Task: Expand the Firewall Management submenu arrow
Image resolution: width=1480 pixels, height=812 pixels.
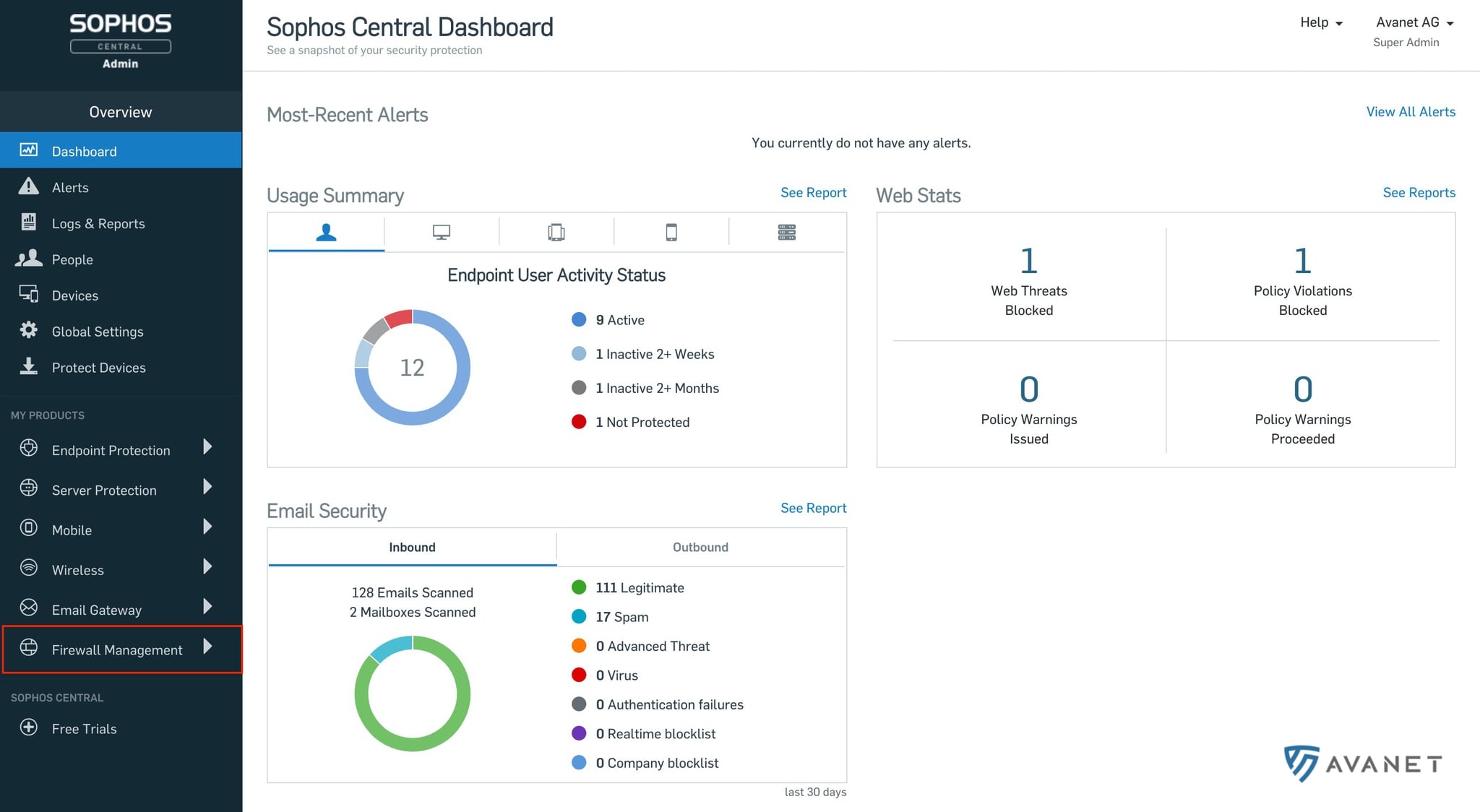Action: [x=207, y=646]
